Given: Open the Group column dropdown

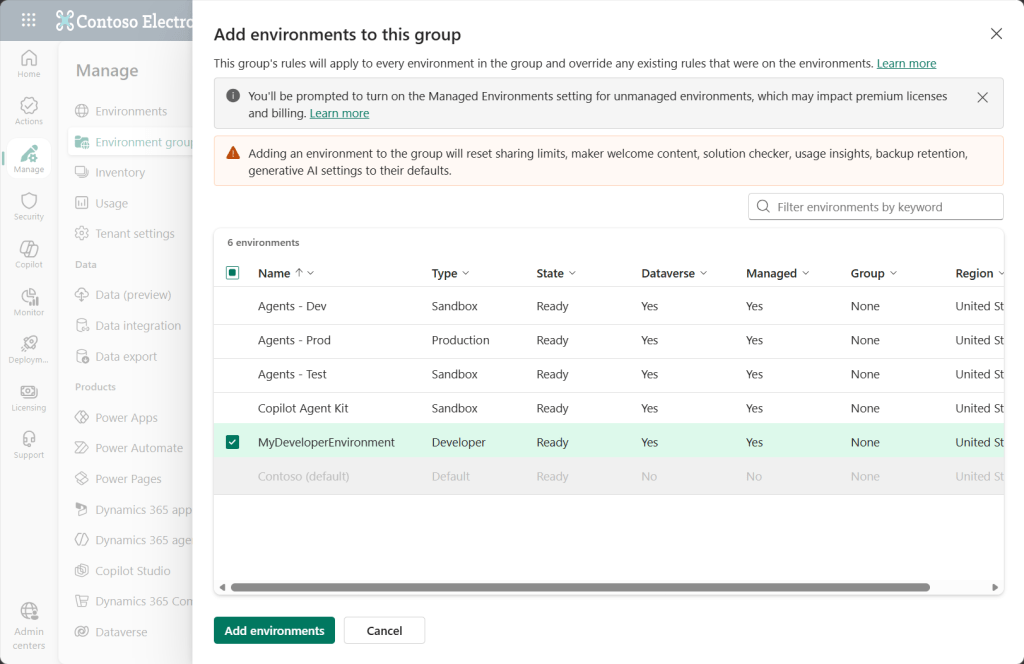Looking at the screenshot, I should pos(893,273).
